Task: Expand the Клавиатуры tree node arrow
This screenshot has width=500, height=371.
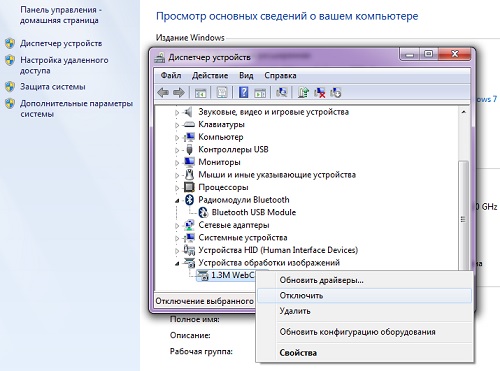Action: (x=177, y=125)
